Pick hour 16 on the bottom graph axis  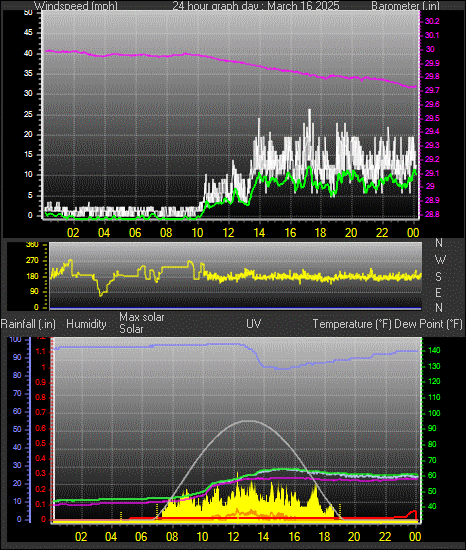pos(294,537)
